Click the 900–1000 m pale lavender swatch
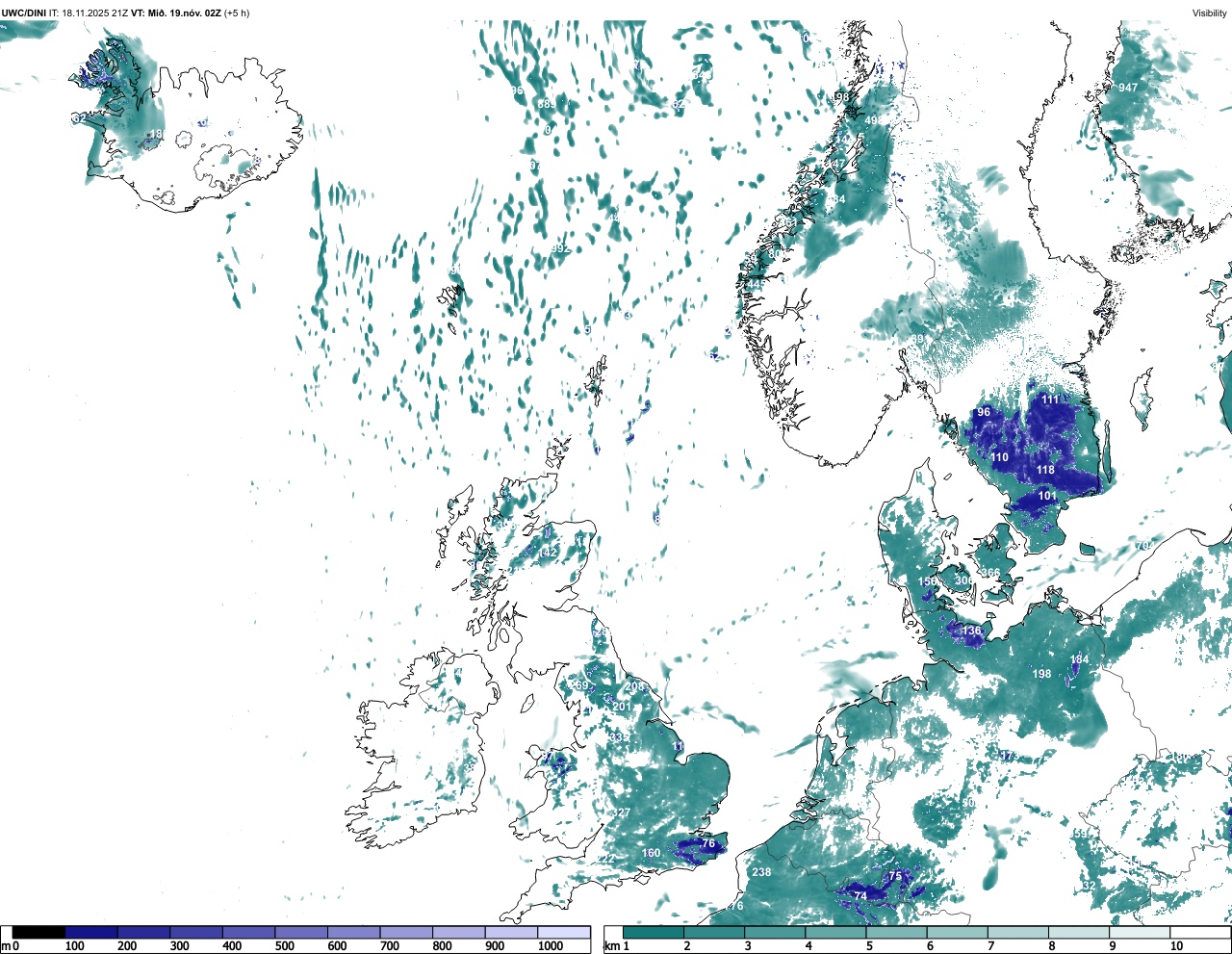This screenshot has width=1232, height=954. [511, 933]
